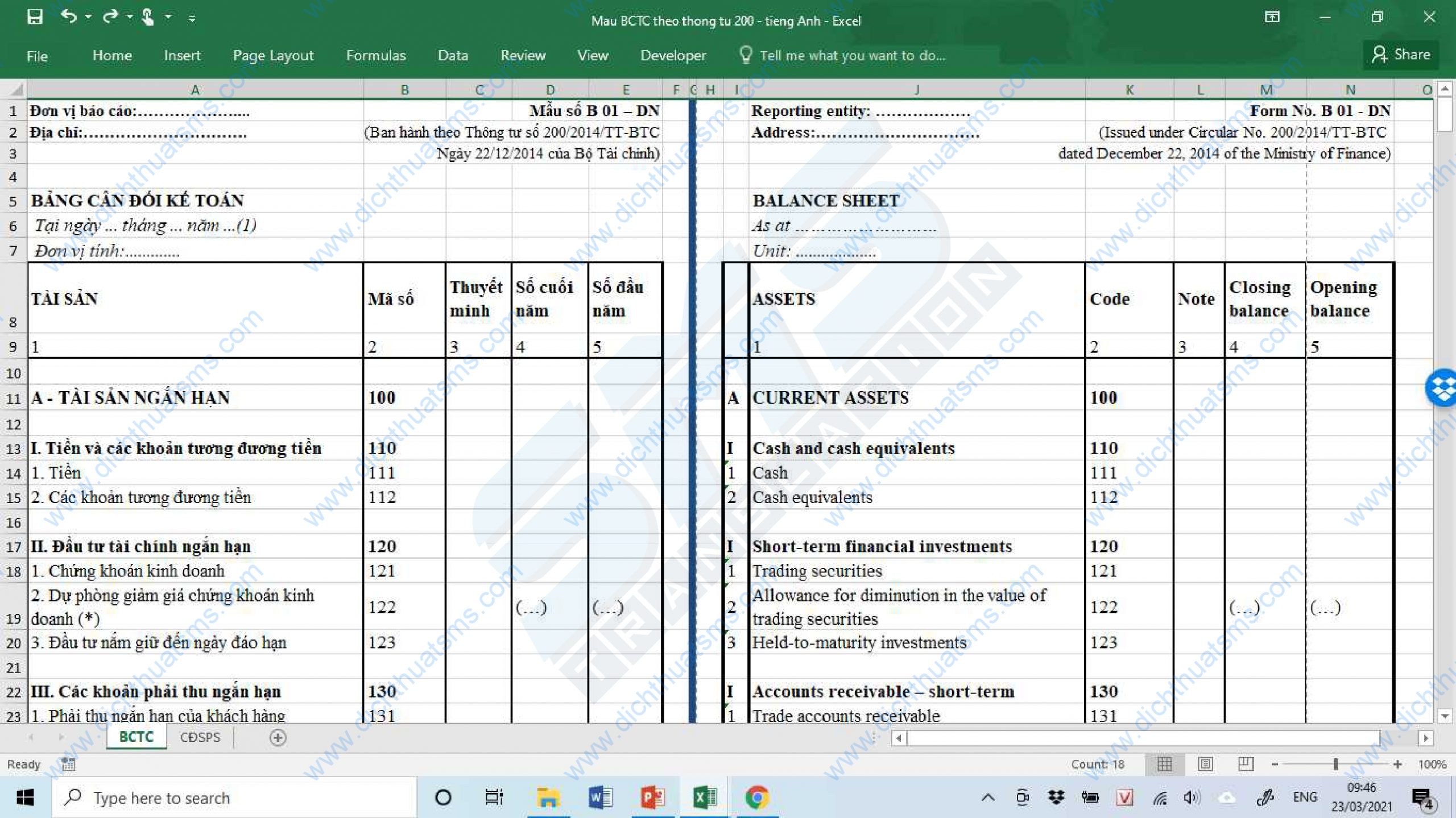Click the Save icon in Quick Access Toolbar
Image resolution: width=1456 pixels, height=818 pixels.
click(35, 17)
